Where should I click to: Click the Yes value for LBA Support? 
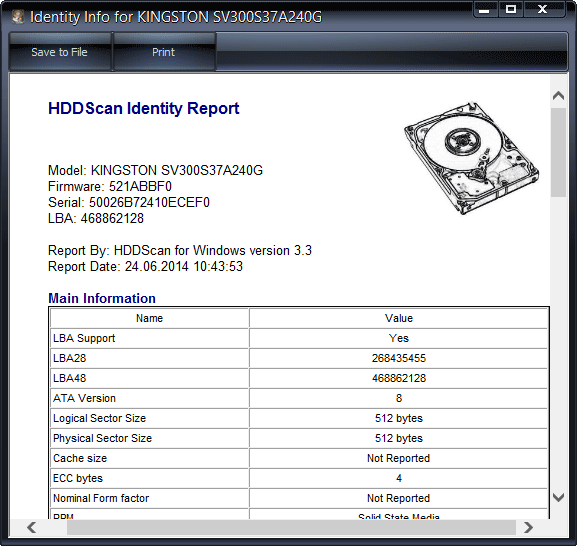[399, 338]
